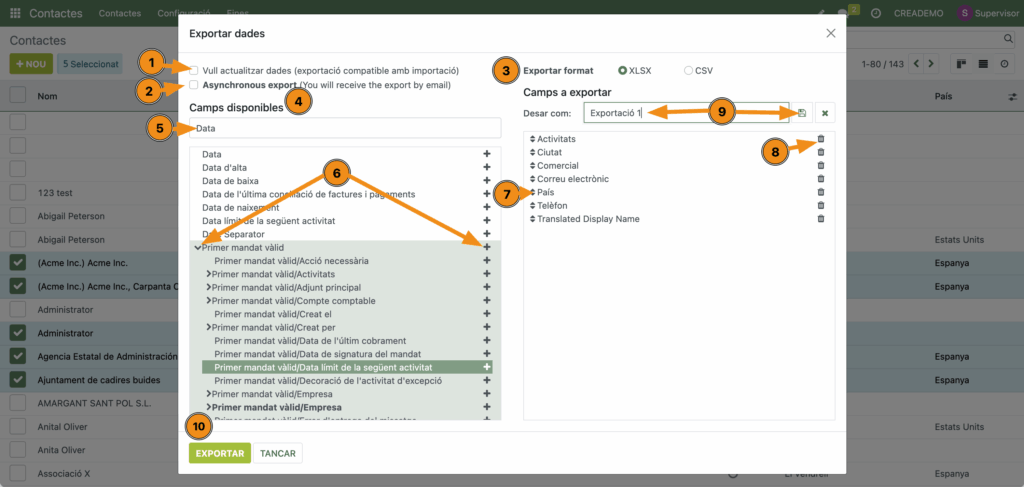The height and width of the screenshot is (487, 1024).
Task: Open the Contactes menu in top bar
Action: (x=120, y=13)
